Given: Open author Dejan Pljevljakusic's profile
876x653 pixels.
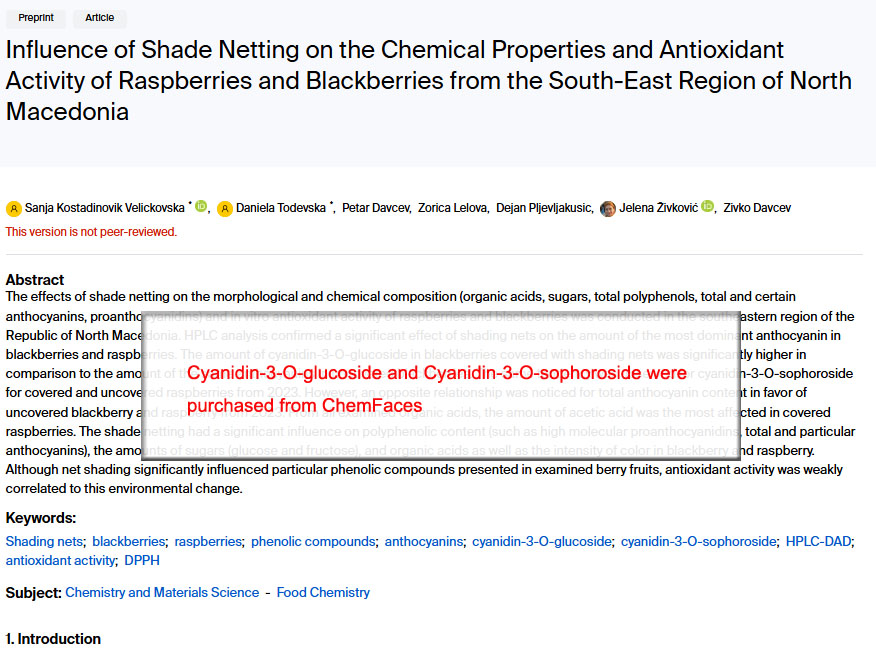Looking at the screenshot, I should 545,208.
